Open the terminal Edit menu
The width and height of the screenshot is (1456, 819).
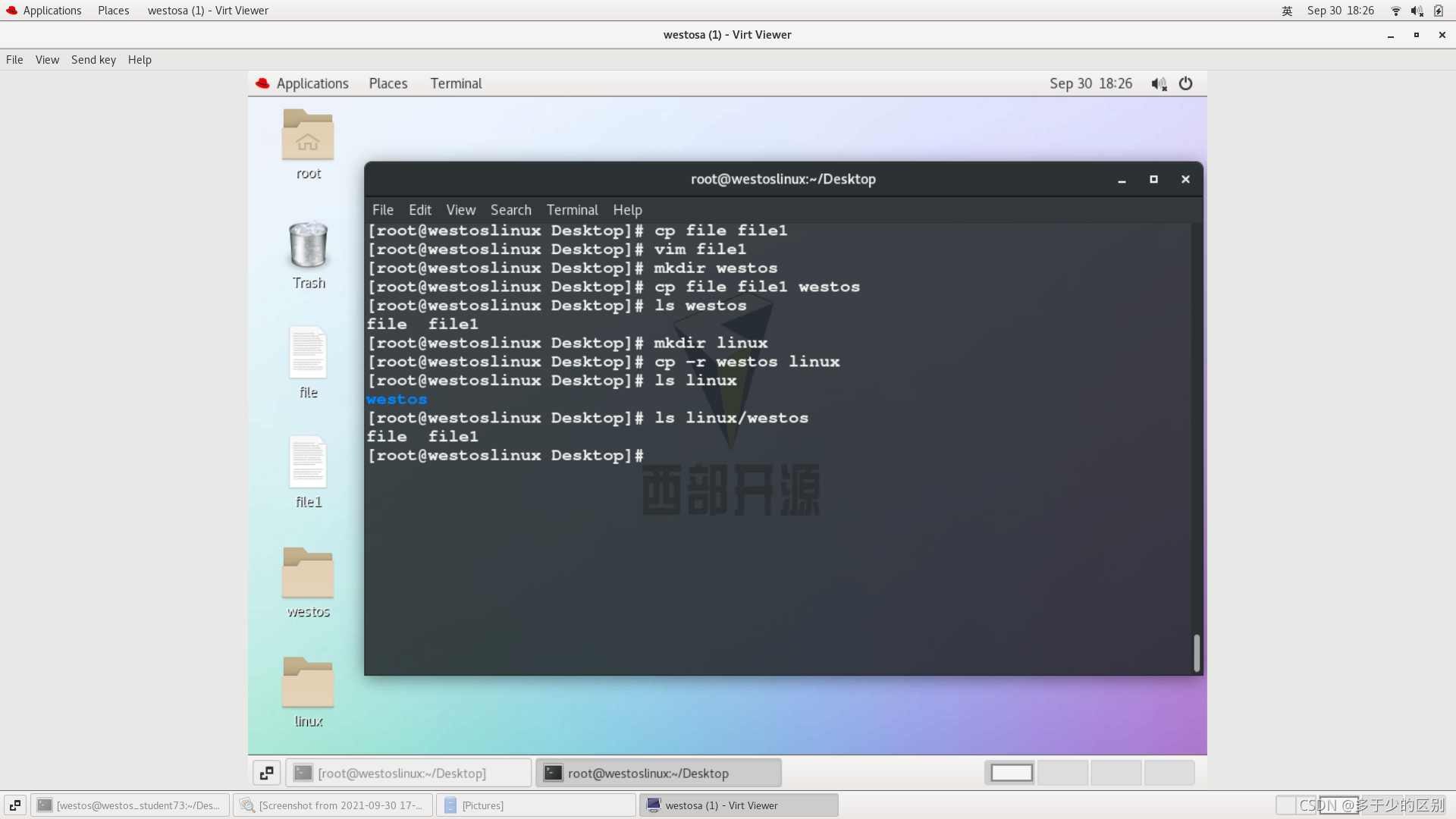point(419,210)
